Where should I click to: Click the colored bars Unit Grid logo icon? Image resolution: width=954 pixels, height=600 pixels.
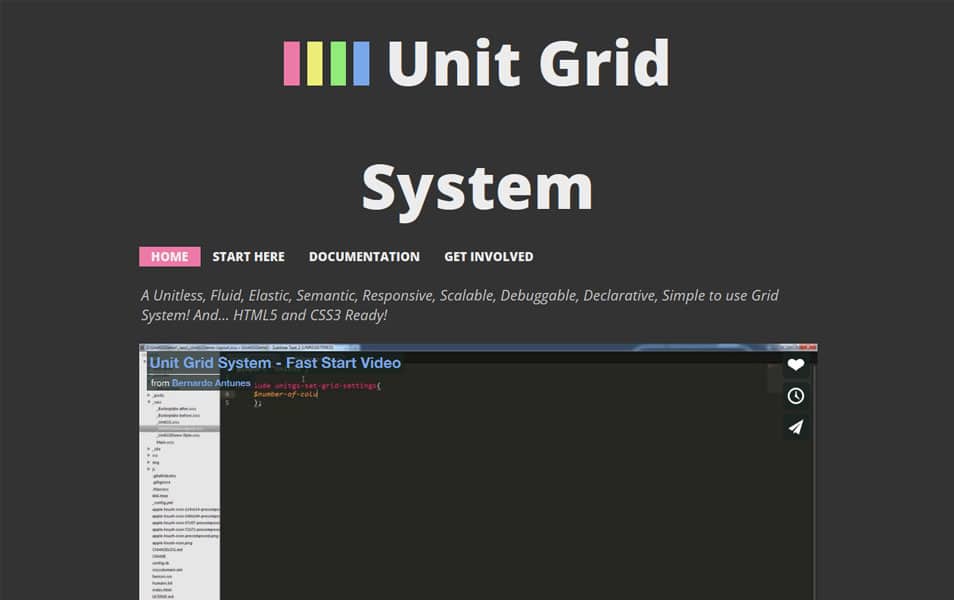325,62
